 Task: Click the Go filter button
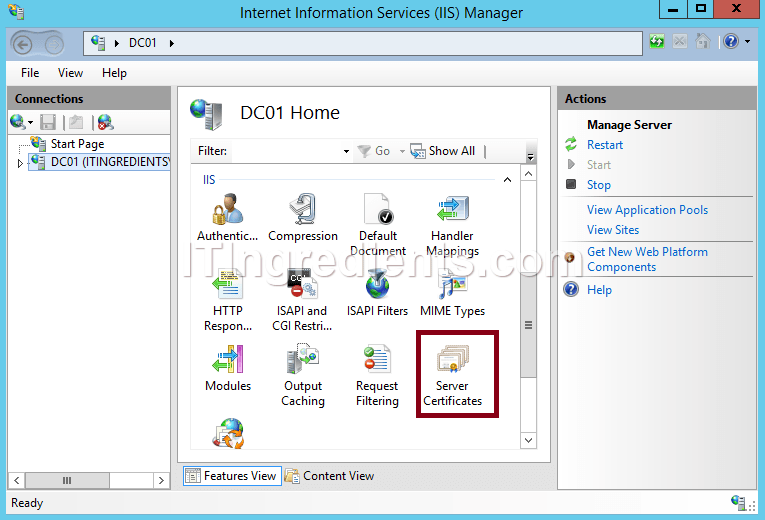[x=375, y=151]
